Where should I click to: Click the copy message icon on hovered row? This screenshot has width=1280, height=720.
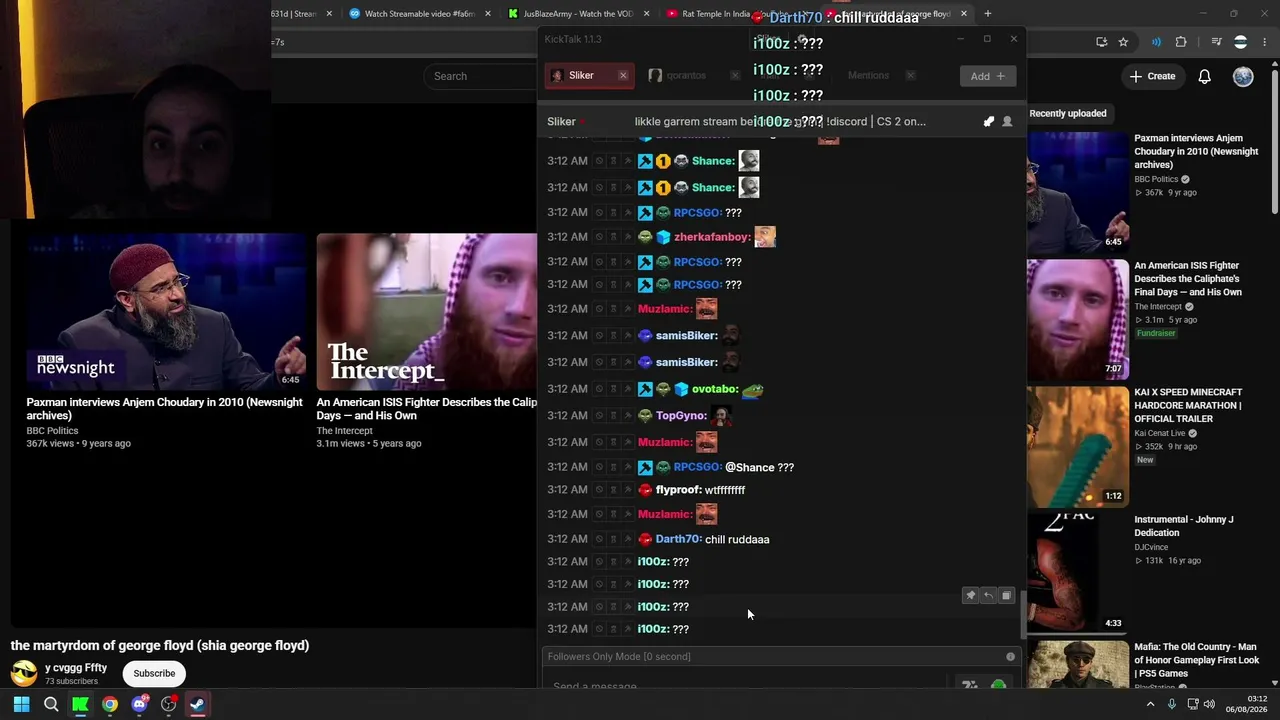tap(1006, 596)
